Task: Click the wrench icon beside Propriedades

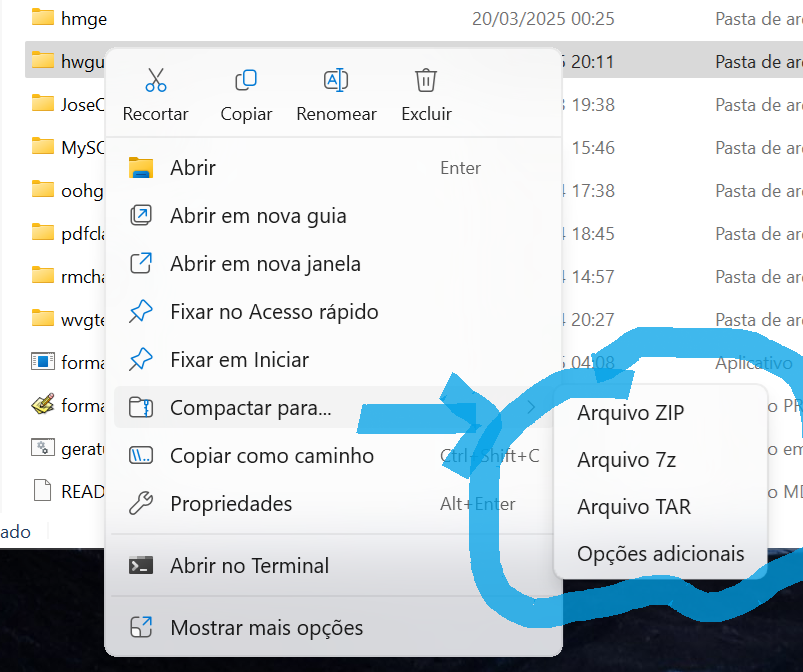Action: point(141,503)
